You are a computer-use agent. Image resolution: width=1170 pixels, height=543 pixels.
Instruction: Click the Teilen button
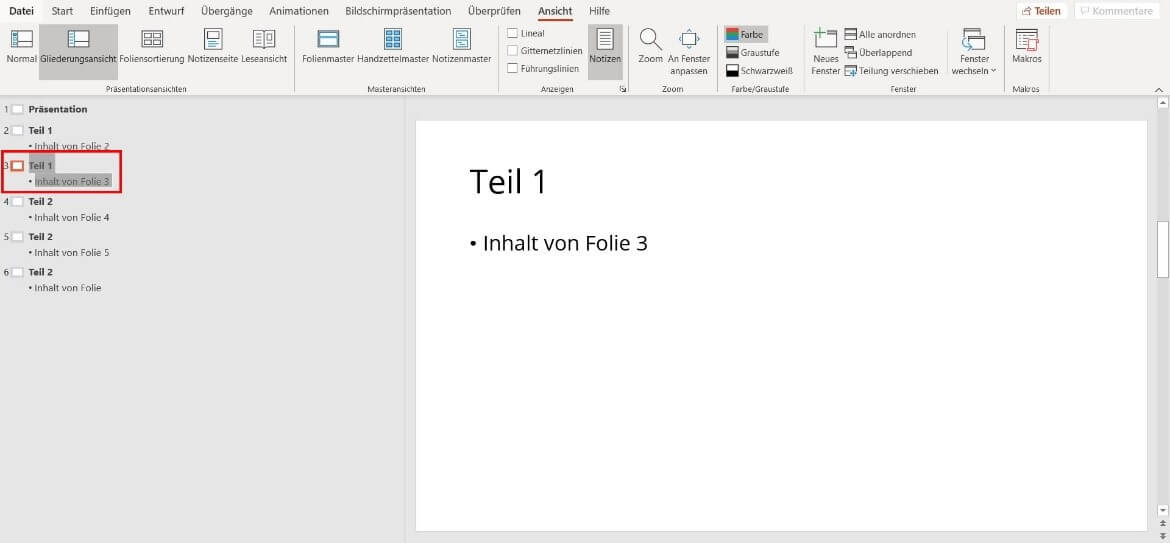[1042, 11]
